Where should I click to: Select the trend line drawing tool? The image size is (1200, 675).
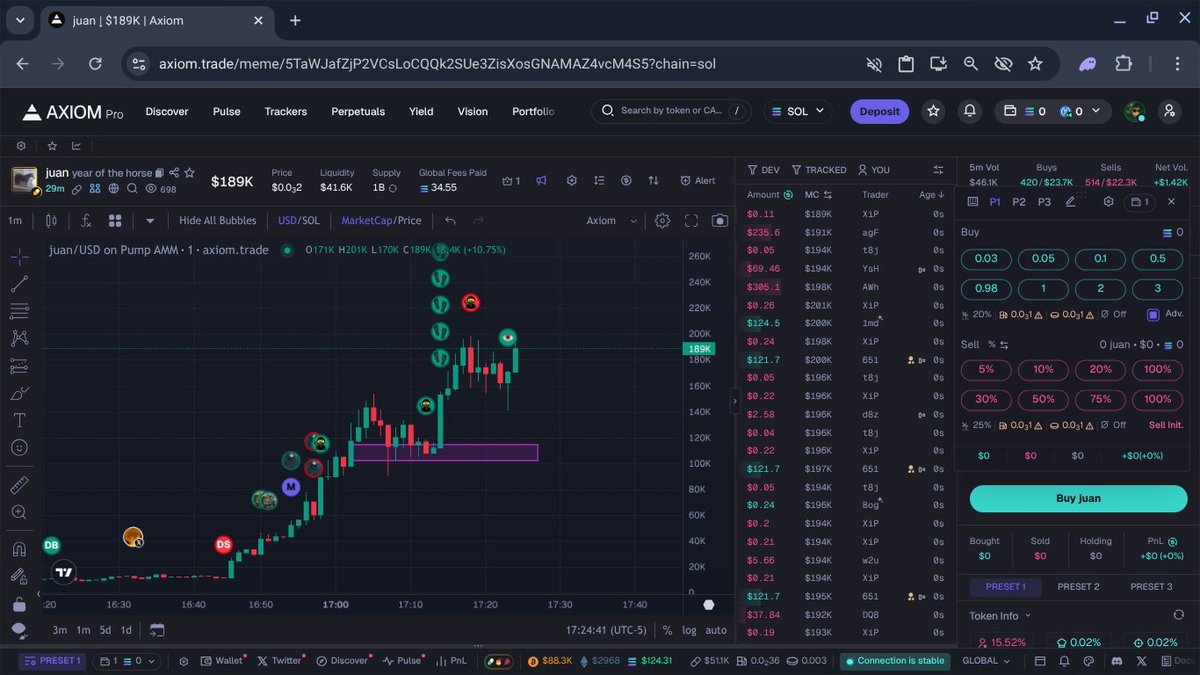(19, 284)
